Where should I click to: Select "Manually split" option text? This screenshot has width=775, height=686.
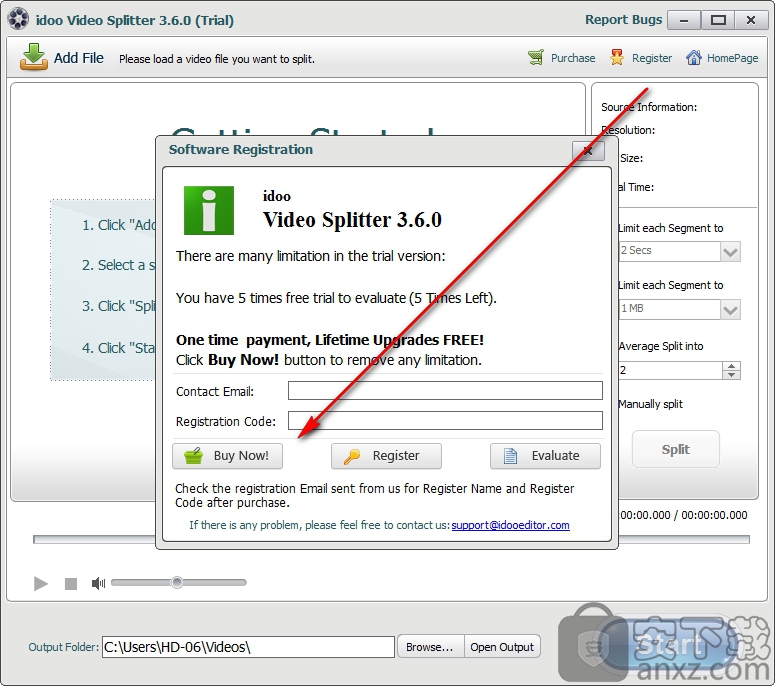tap(650, 404)
